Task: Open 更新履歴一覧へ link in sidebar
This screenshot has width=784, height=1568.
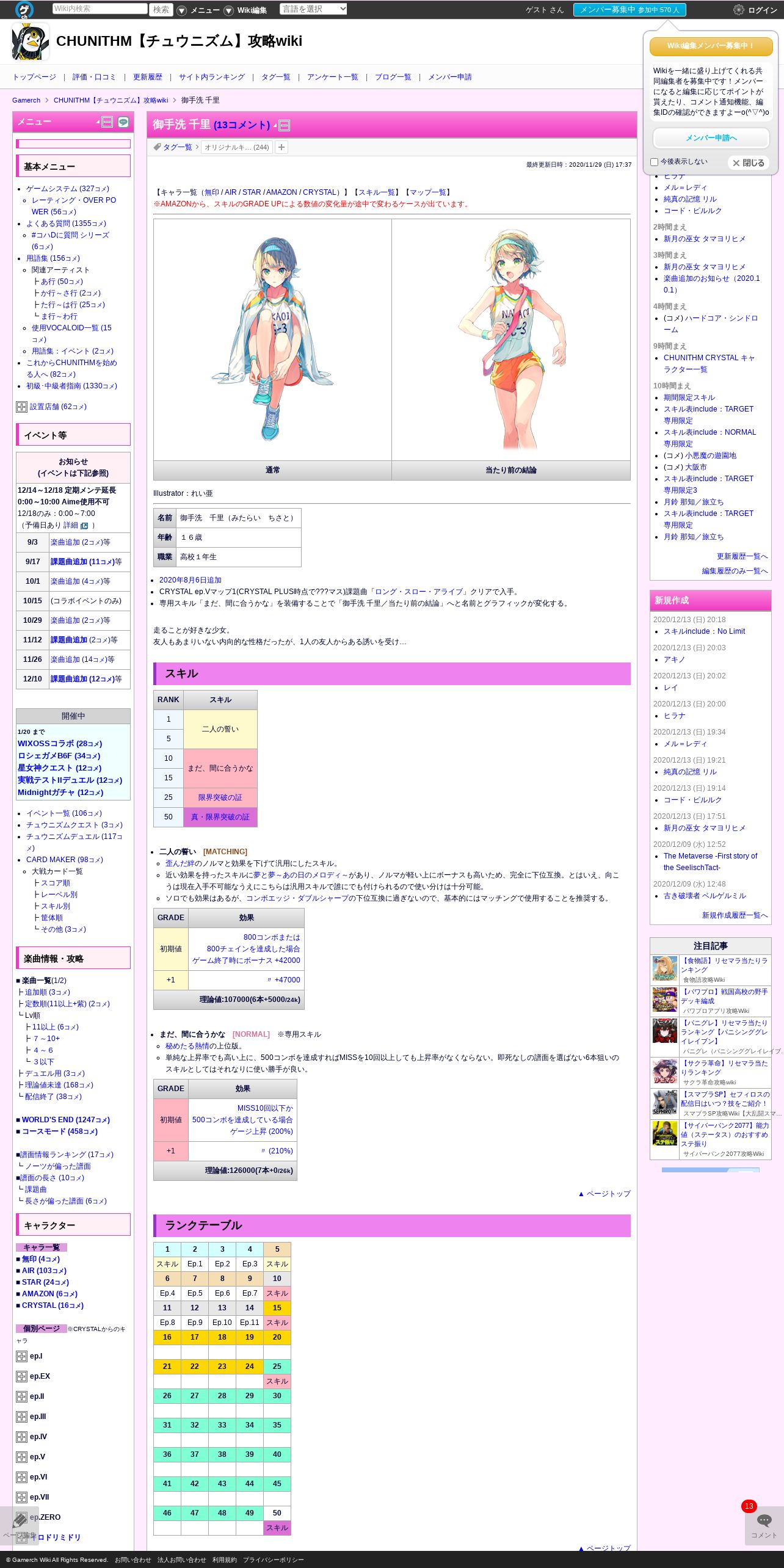Action: 742,556
